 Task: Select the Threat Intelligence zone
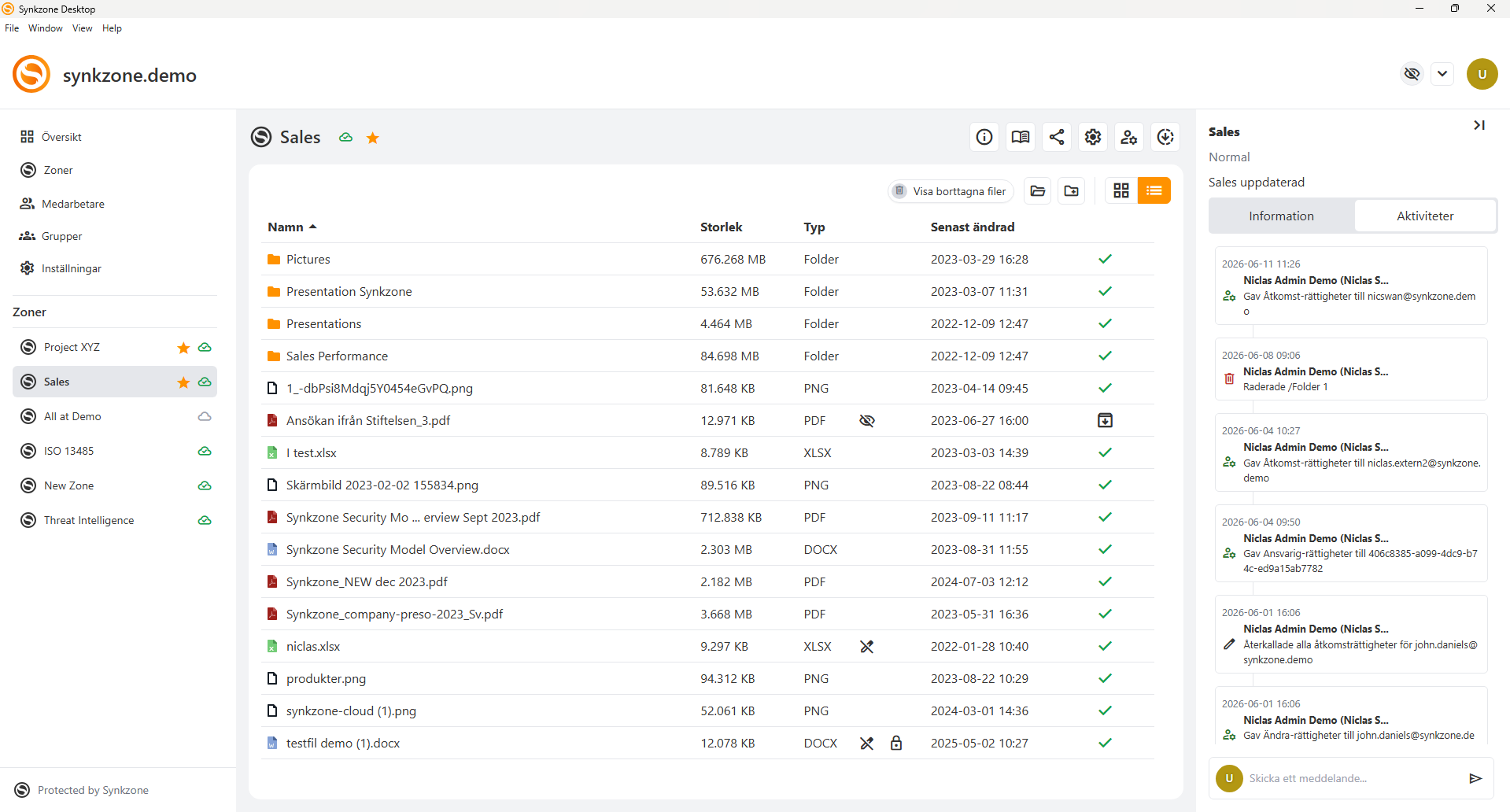115,520
